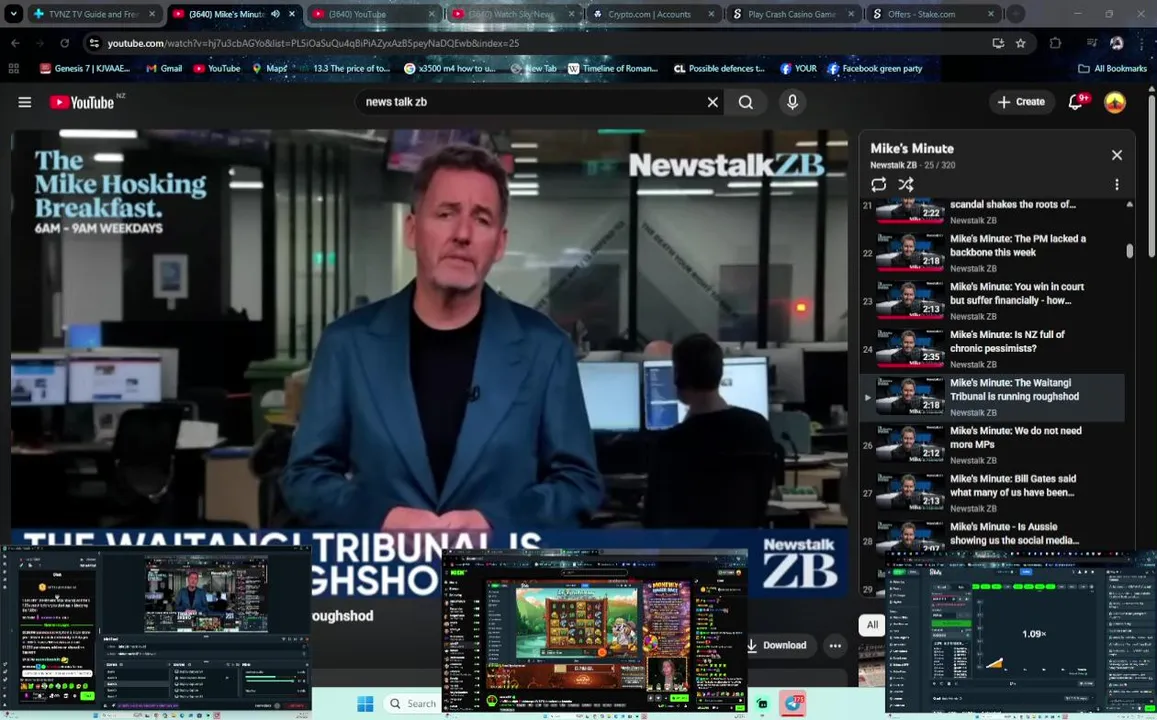Play 'The PM lacked a backbone' video

[x=992, y=253]
